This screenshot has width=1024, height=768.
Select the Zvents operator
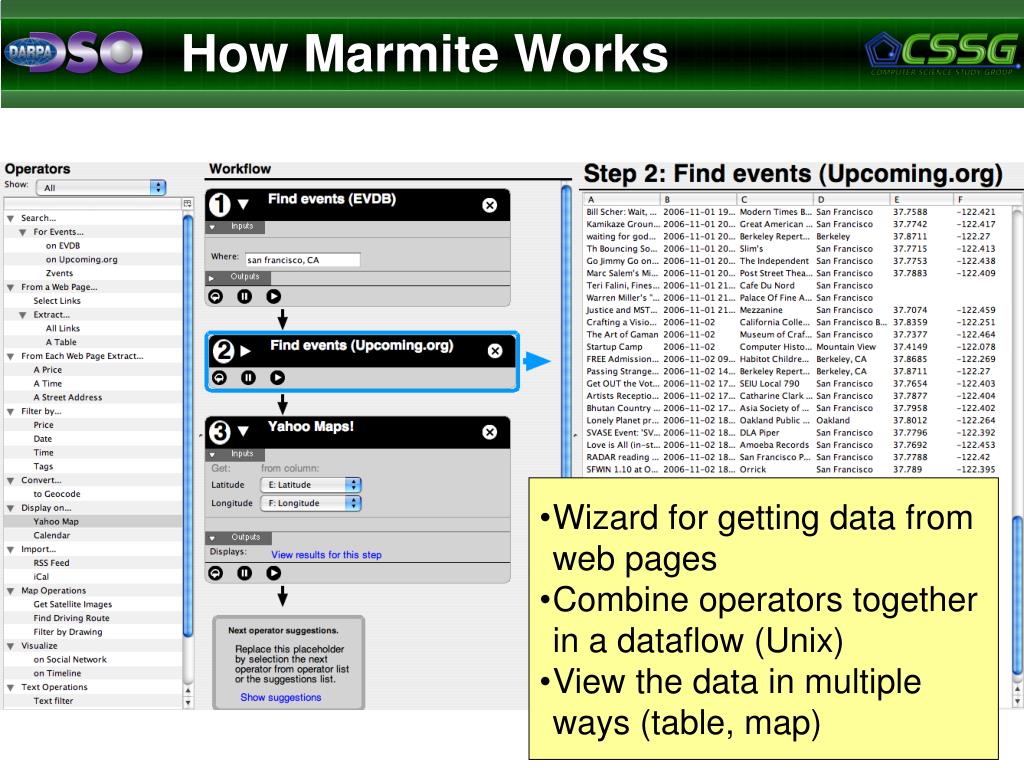pyautogui.click(x=59, y=273)
